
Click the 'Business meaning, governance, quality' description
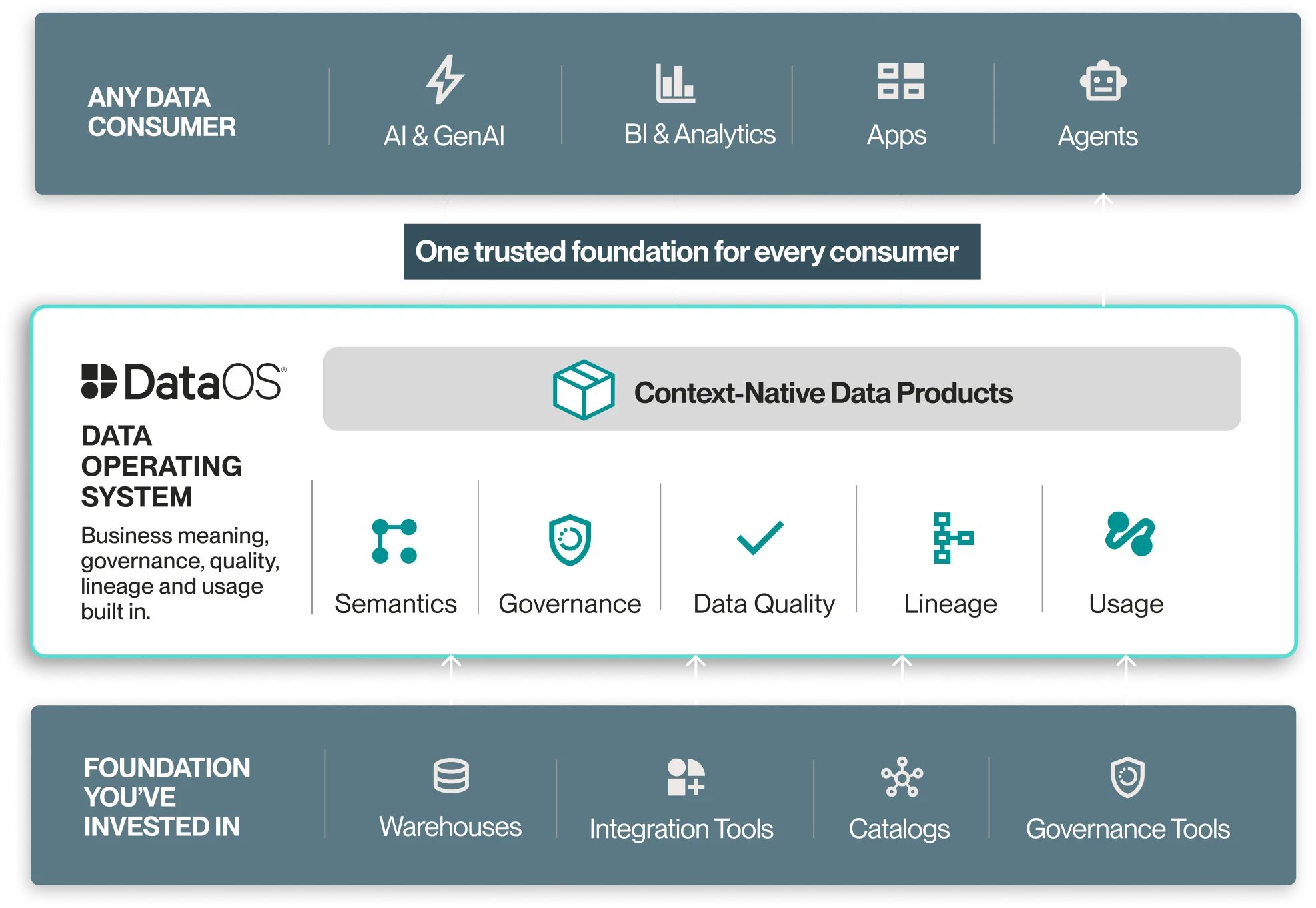click(x=180, y=573)
